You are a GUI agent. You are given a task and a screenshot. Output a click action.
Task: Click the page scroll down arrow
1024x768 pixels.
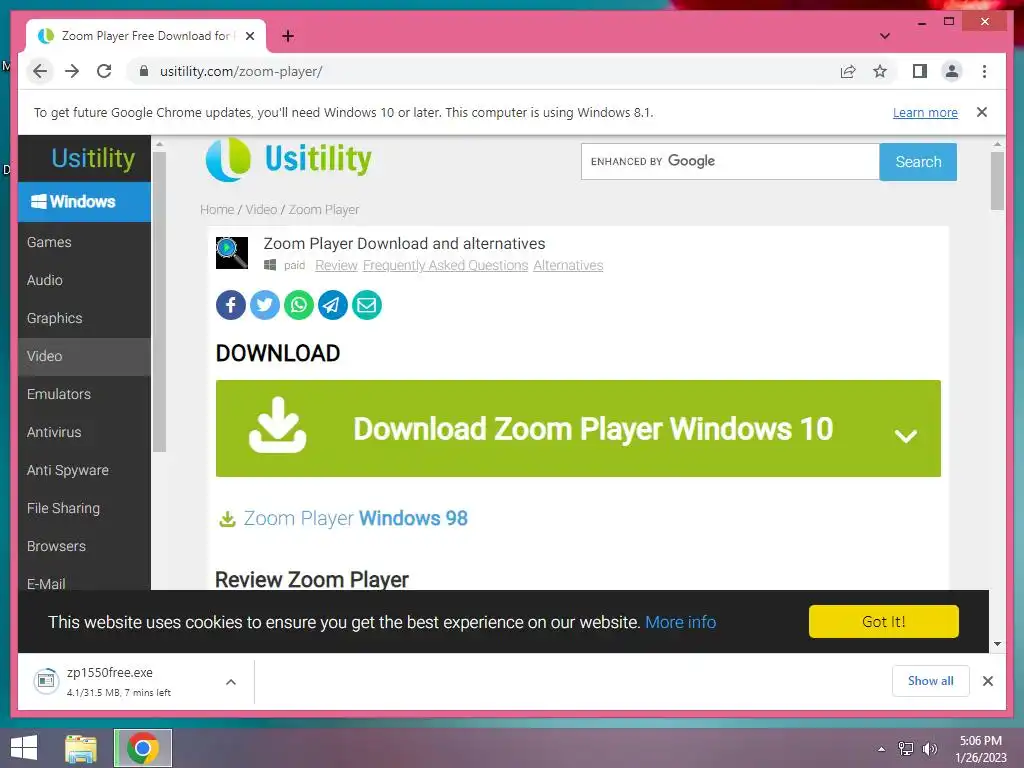[997, 644]
